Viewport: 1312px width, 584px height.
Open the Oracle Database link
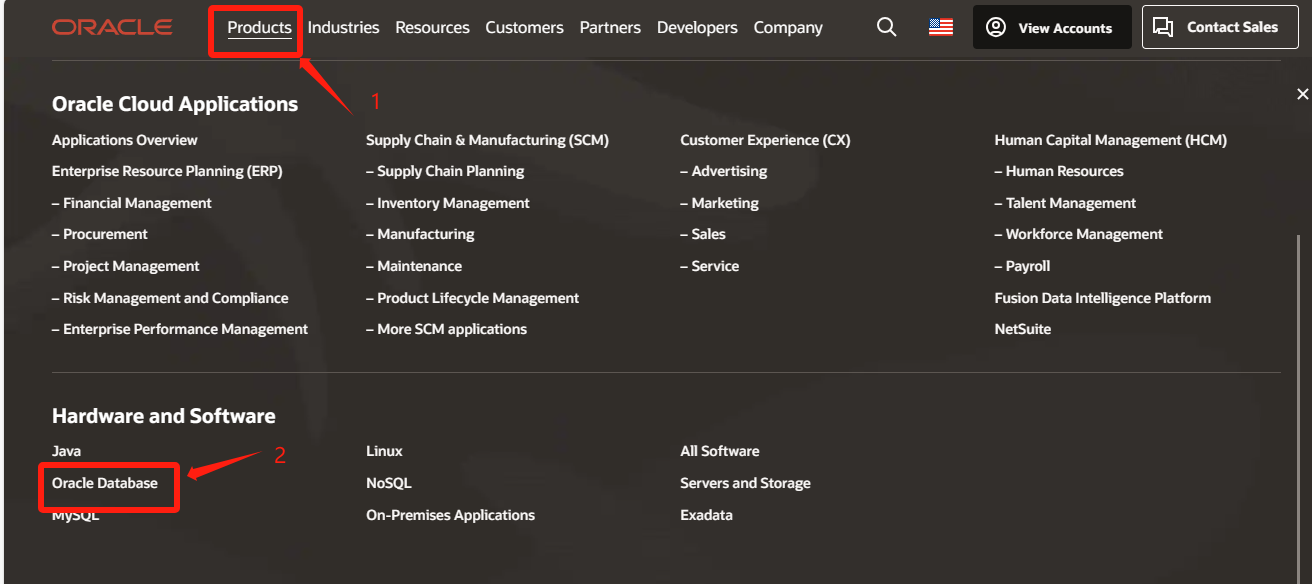[x=105, y=483]
